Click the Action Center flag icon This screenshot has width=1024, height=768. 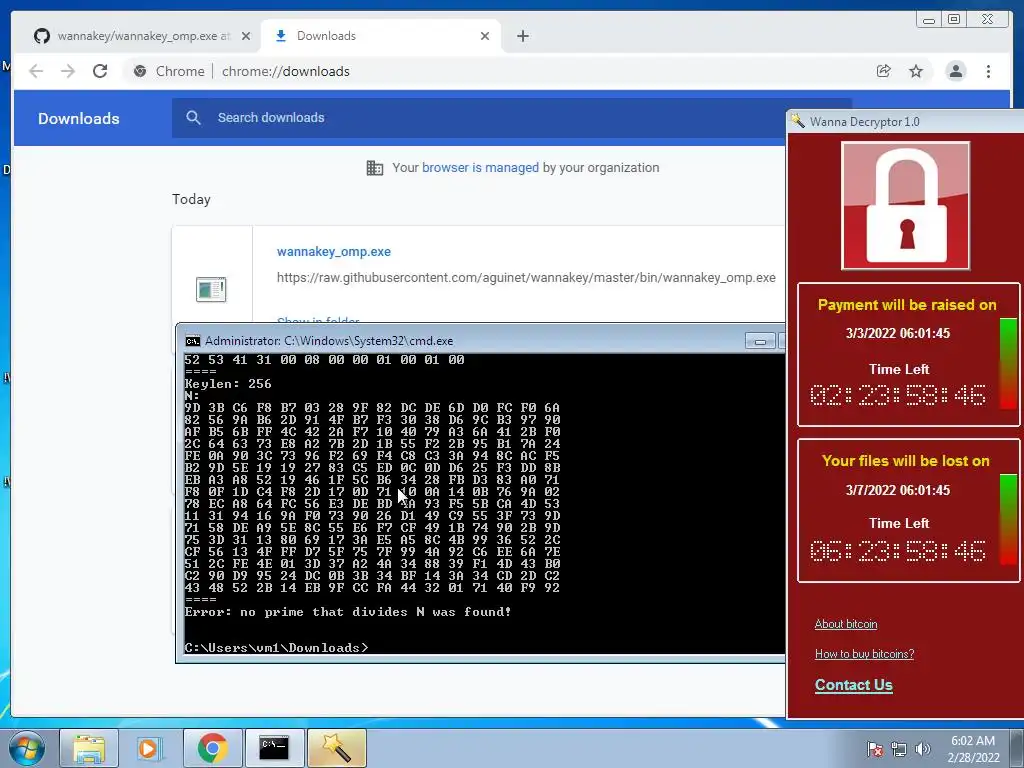pyautogui.click(x=875, y=749)
